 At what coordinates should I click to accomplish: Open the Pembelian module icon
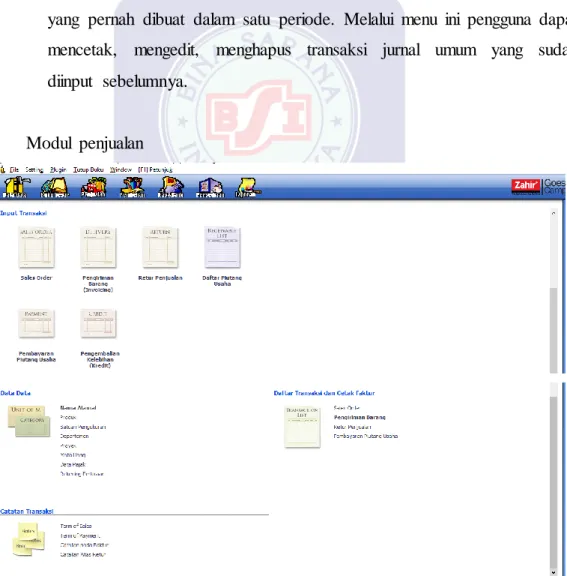pyautogui.click(x=133, y=187)
